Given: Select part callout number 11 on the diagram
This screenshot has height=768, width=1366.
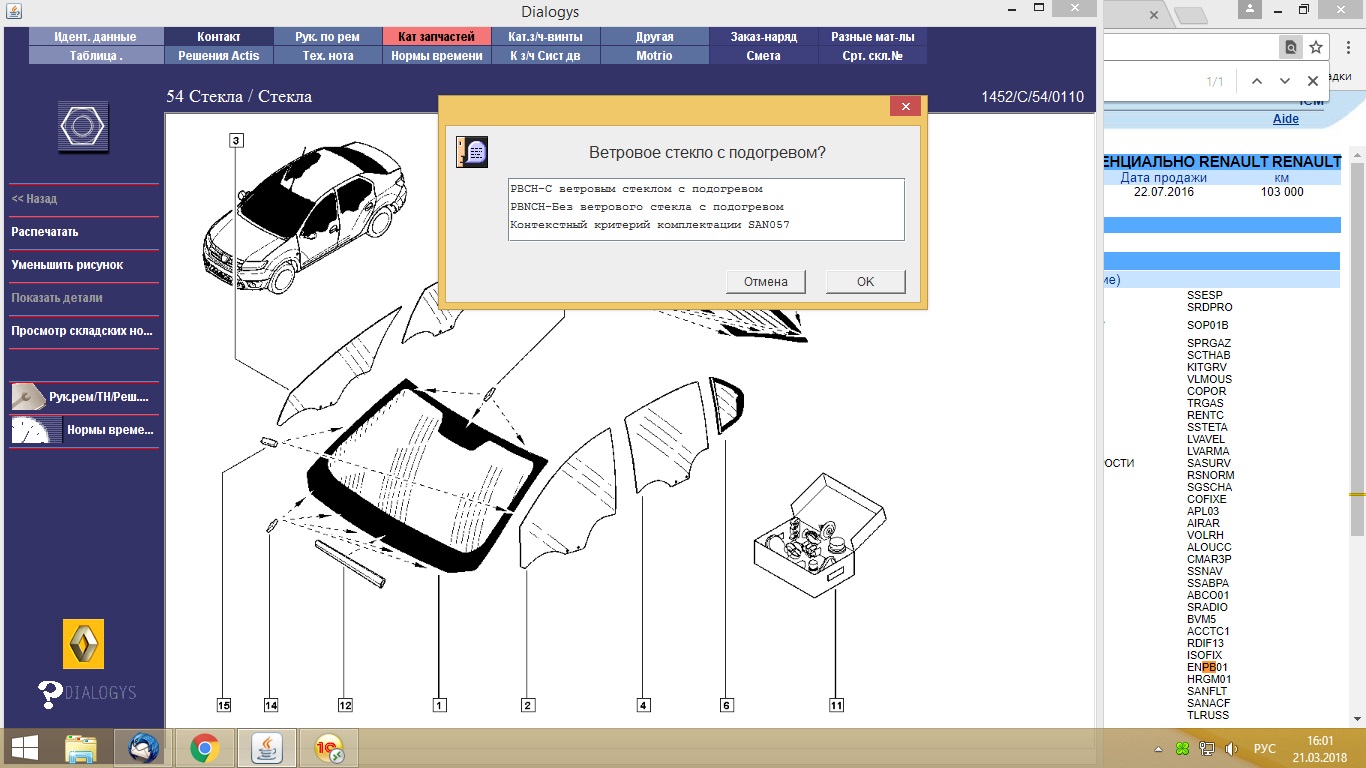Looking at the screenshot, I should click(x=836, y=705).
